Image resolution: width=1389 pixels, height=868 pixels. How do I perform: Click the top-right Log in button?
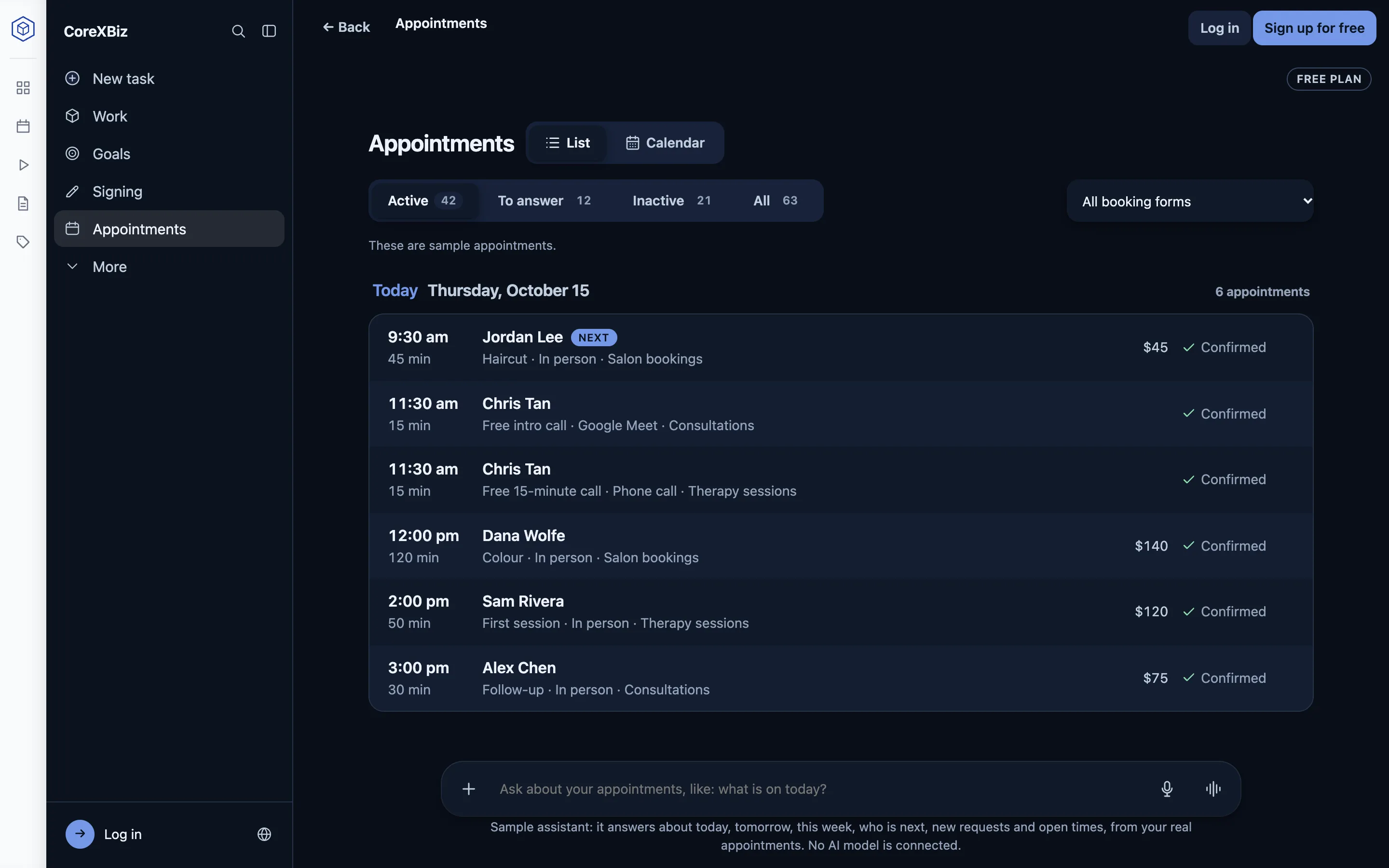point(1219,28)
